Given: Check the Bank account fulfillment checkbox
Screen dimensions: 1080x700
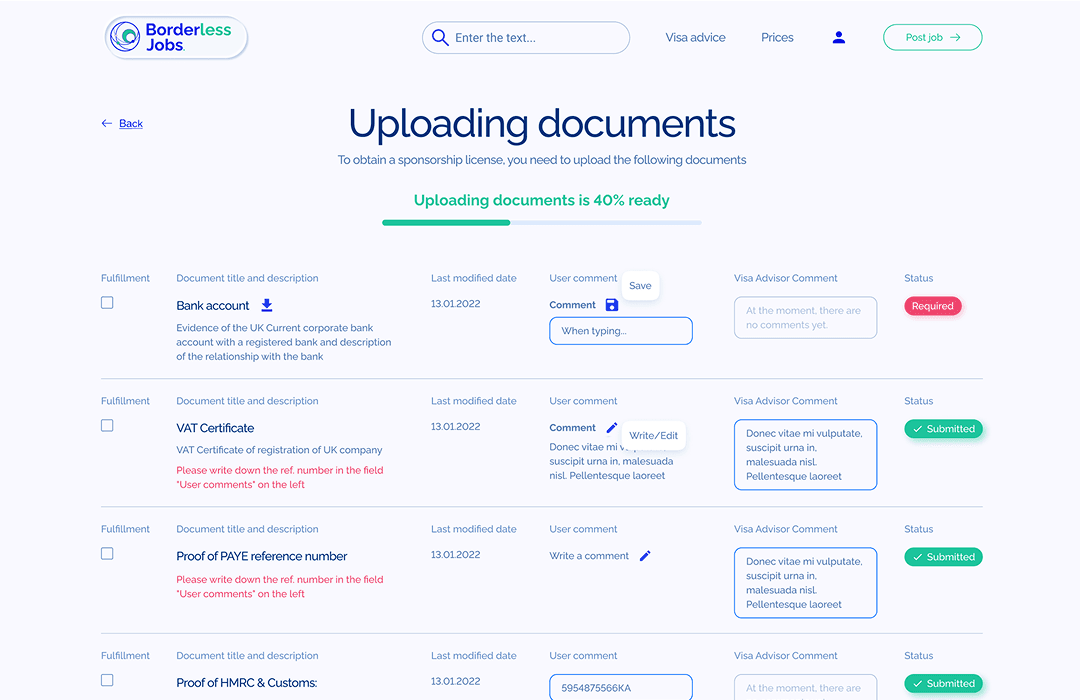Looking at the screenshot, I should click(106, 302).
